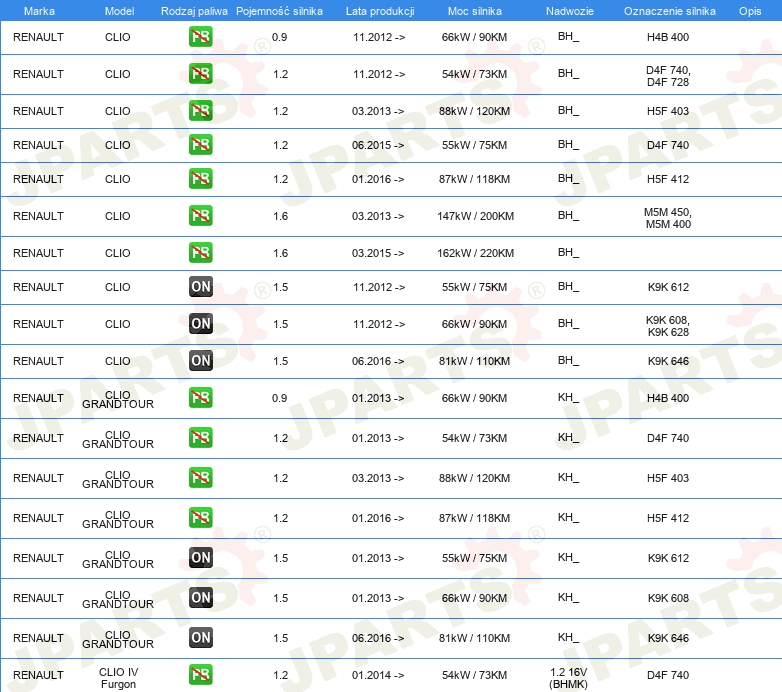Click ON diesel icon in Grandtour K9K 612 row
The image size is (782, 692).
coord(200,557)
